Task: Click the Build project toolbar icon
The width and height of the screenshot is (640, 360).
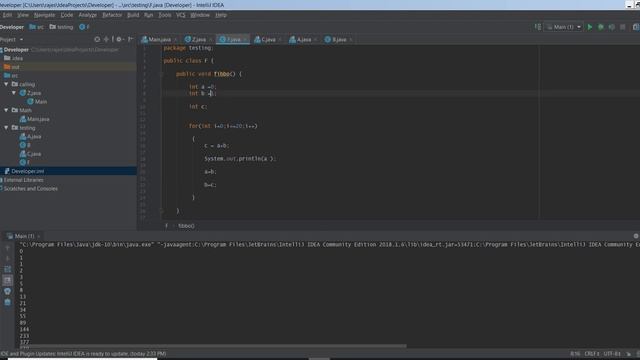Action: (538, 27)
